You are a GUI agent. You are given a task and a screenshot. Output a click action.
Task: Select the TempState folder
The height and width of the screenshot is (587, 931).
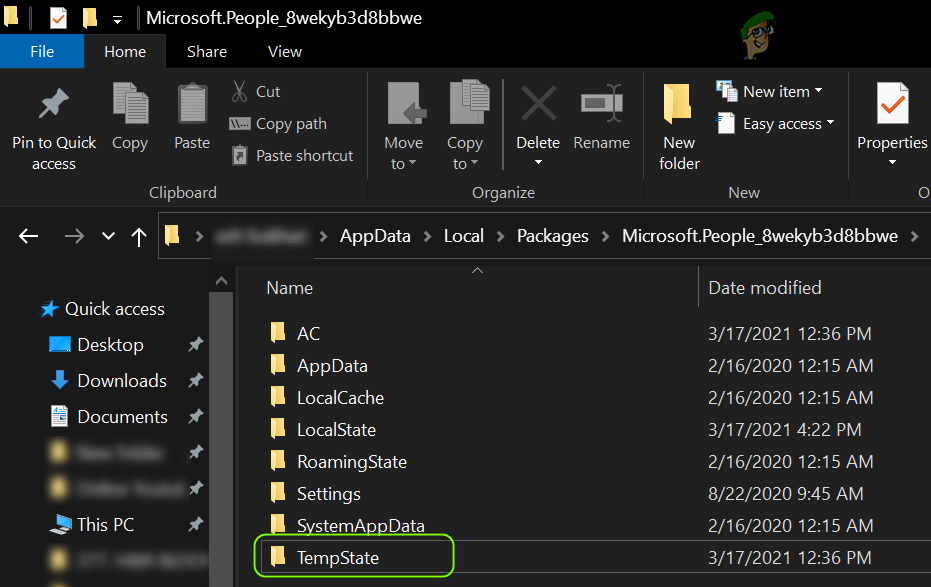338,558
